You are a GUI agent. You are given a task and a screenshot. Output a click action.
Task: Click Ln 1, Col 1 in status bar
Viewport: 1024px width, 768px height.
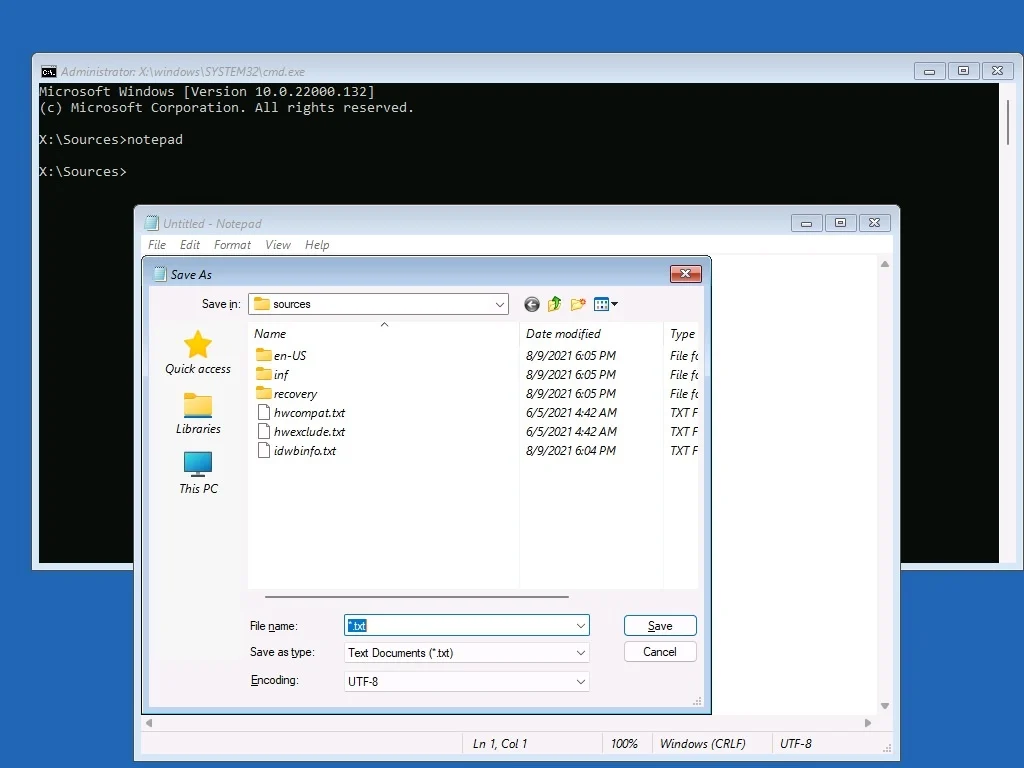click(x=500, y=744)
